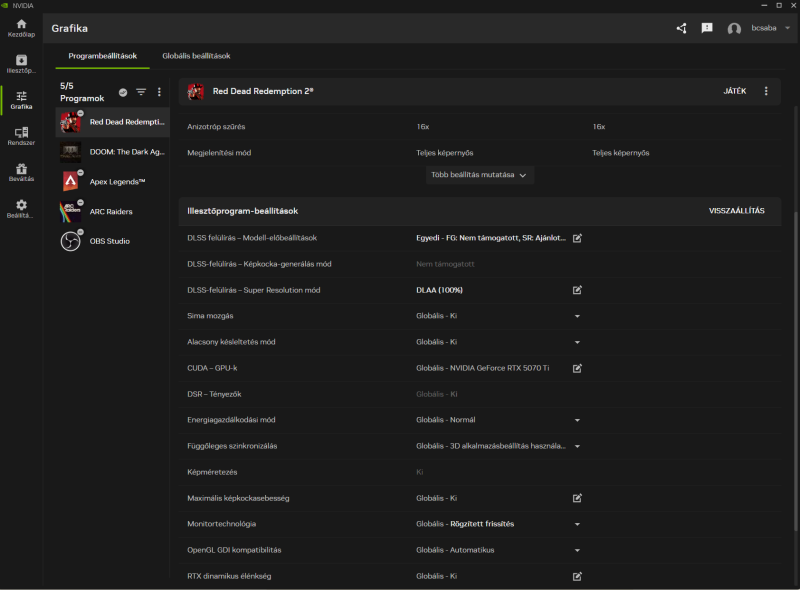
Task: Open OpenGL GDI kompatibilitás dropdown
Action: click(x=577, y=550)
